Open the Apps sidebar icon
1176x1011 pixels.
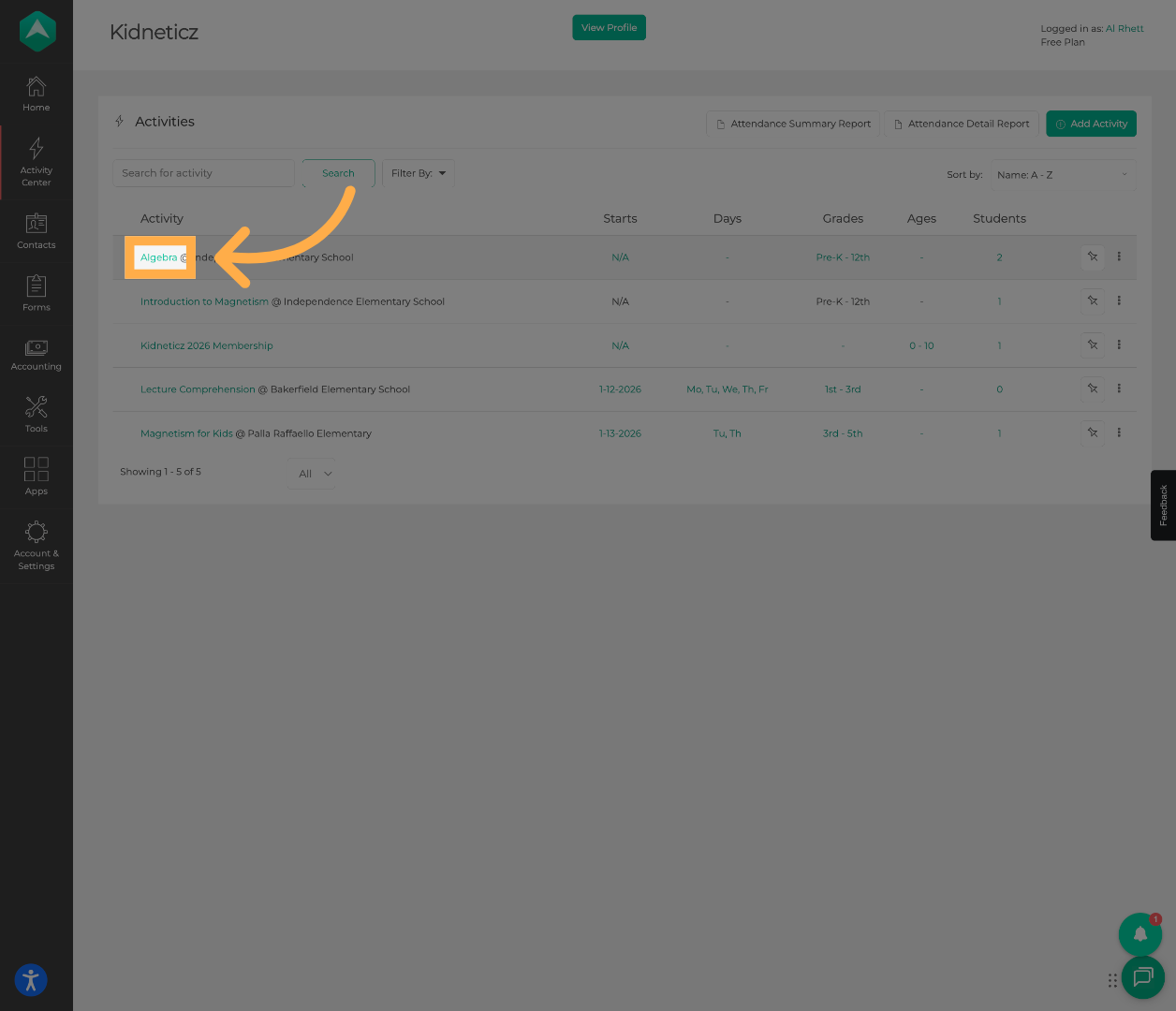pos(37,476)
